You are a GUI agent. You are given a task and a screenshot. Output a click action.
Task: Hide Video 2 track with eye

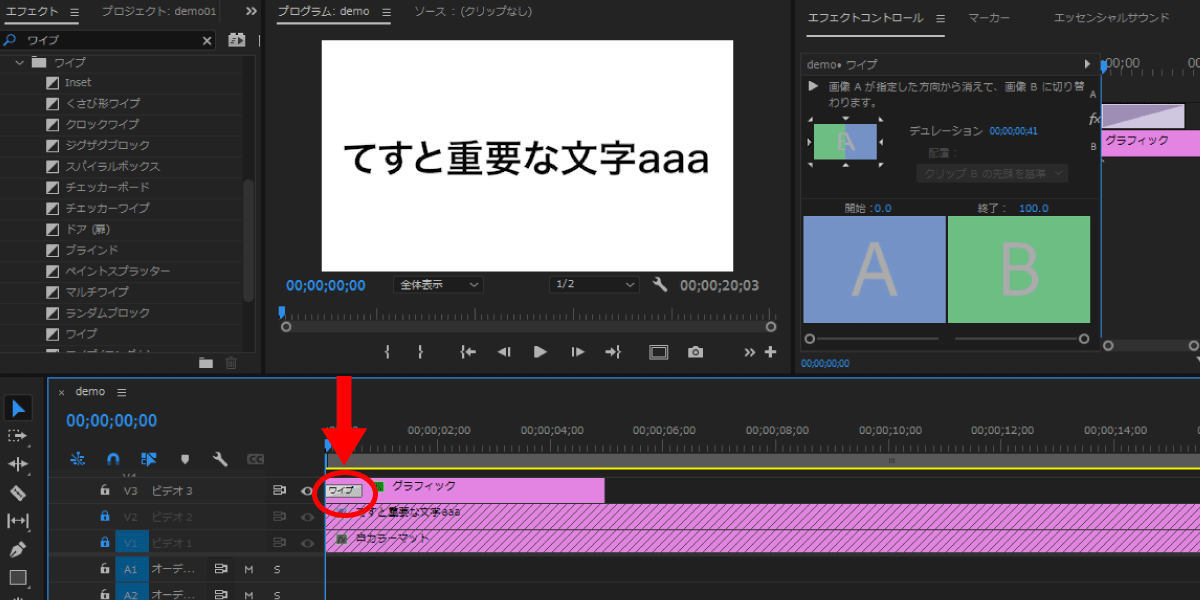coord(307,516)
